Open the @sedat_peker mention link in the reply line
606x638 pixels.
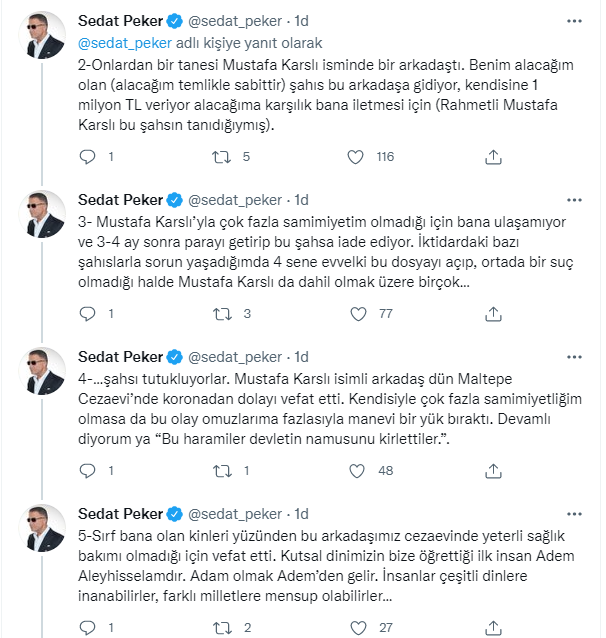pyautogui.click(x=125, y=43)
